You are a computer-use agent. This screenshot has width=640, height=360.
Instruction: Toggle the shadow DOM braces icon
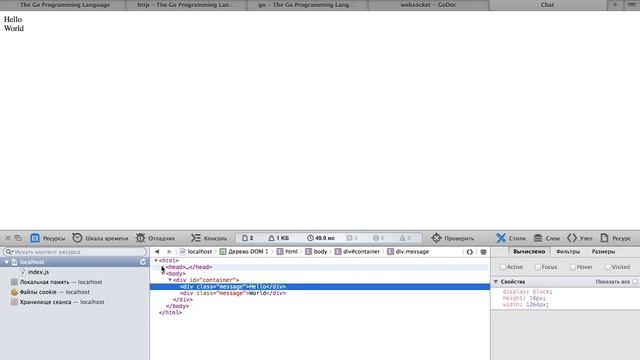click(470, 252)
